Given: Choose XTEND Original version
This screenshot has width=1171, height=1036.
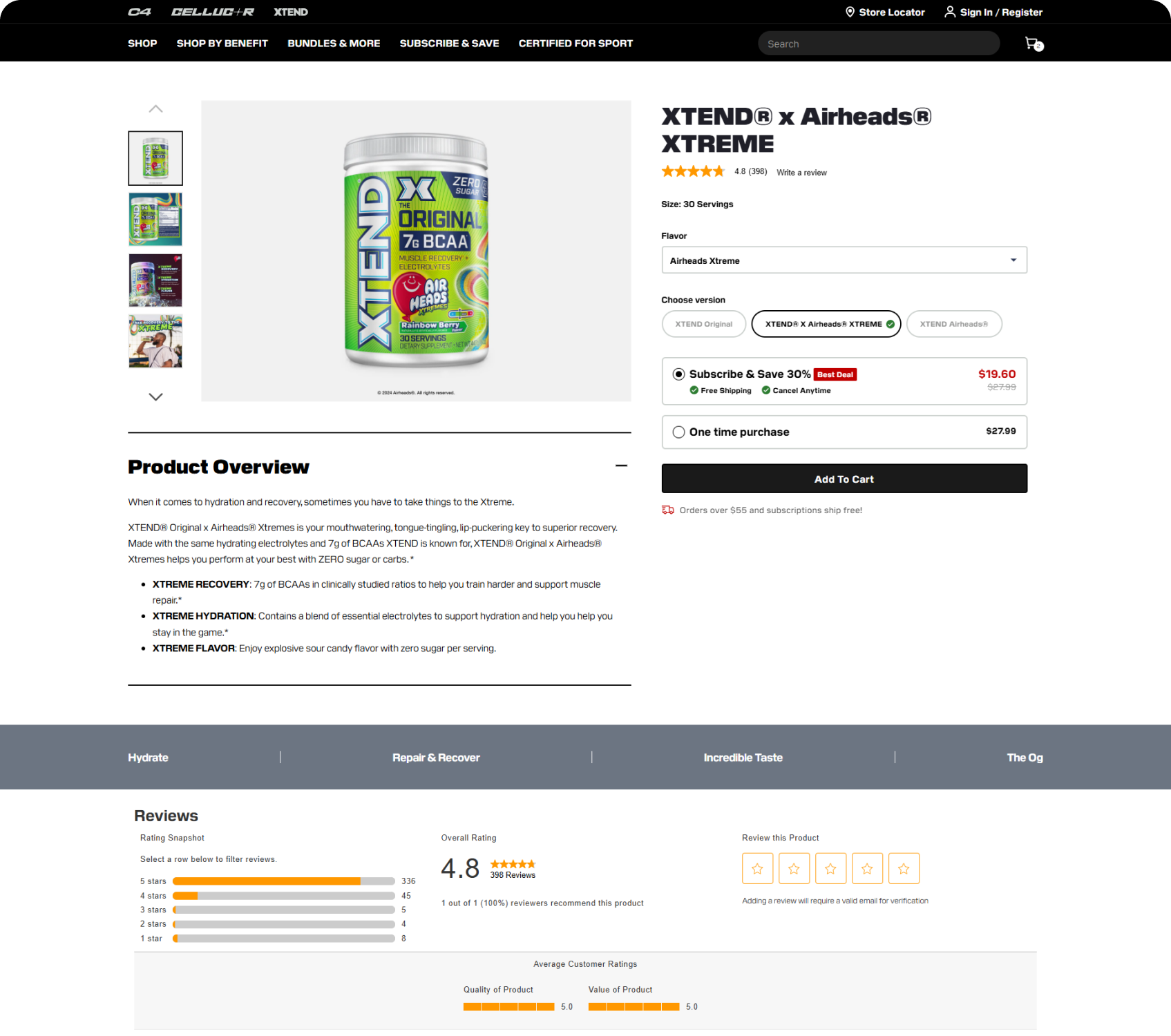Looking at the screenshot, I should [703, 324].
